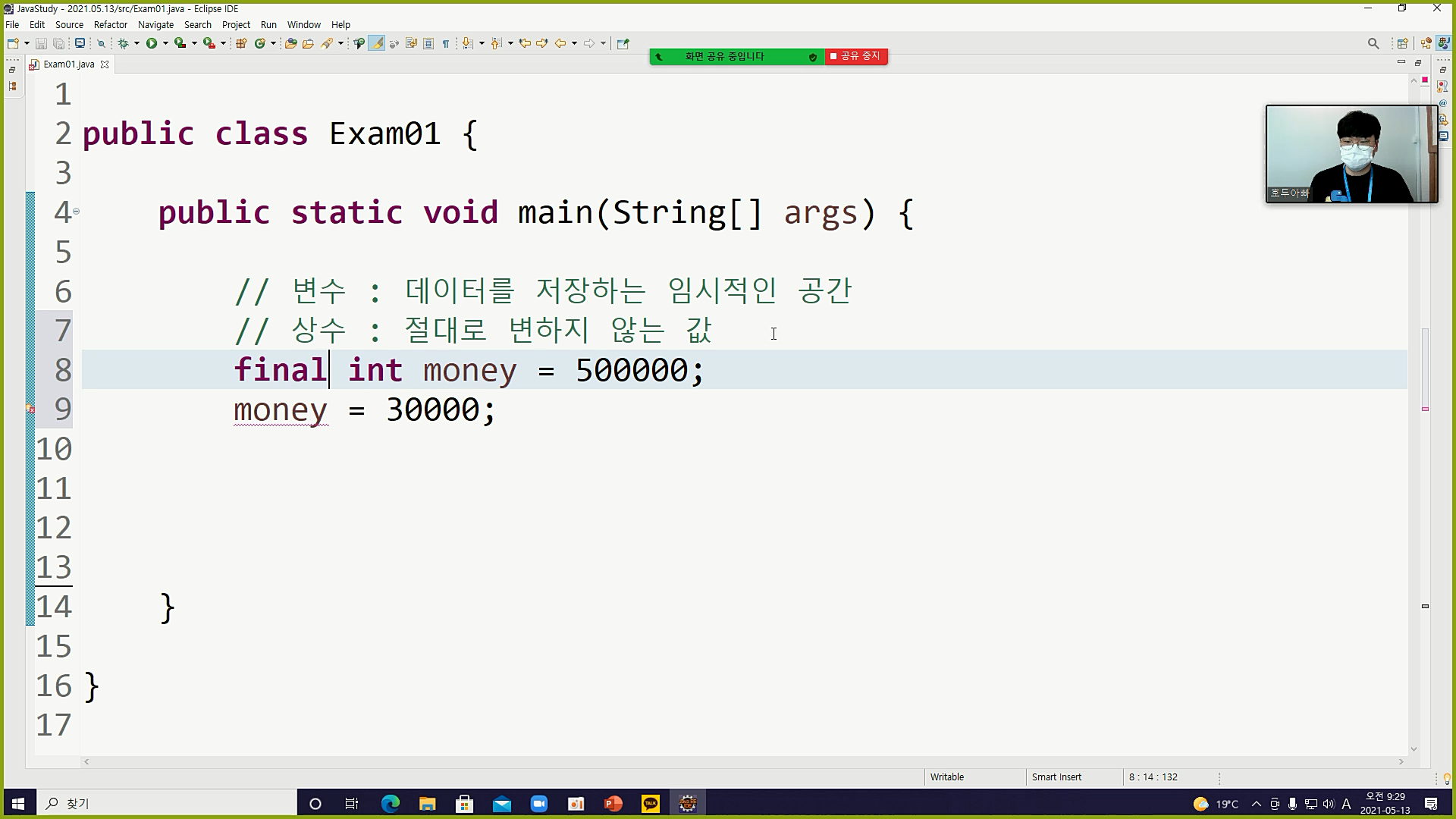Open the New file dropdown arrow

(x=27, y=43)
